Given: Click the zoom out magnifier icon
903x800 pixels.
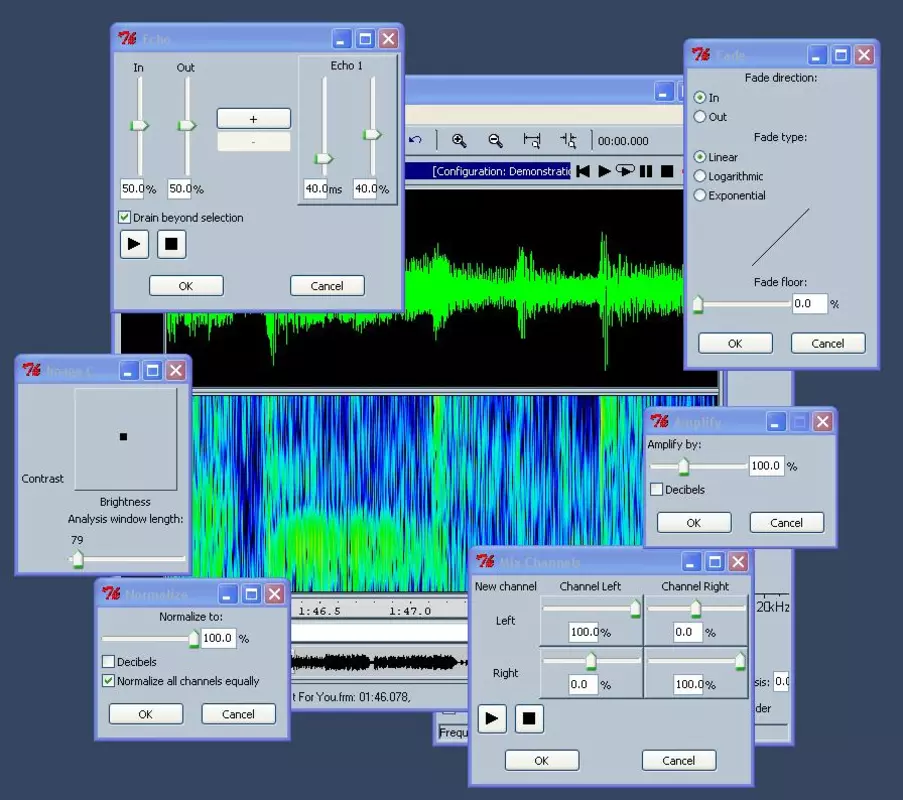Looking at the screenshot, I should [x=495, y=140].
